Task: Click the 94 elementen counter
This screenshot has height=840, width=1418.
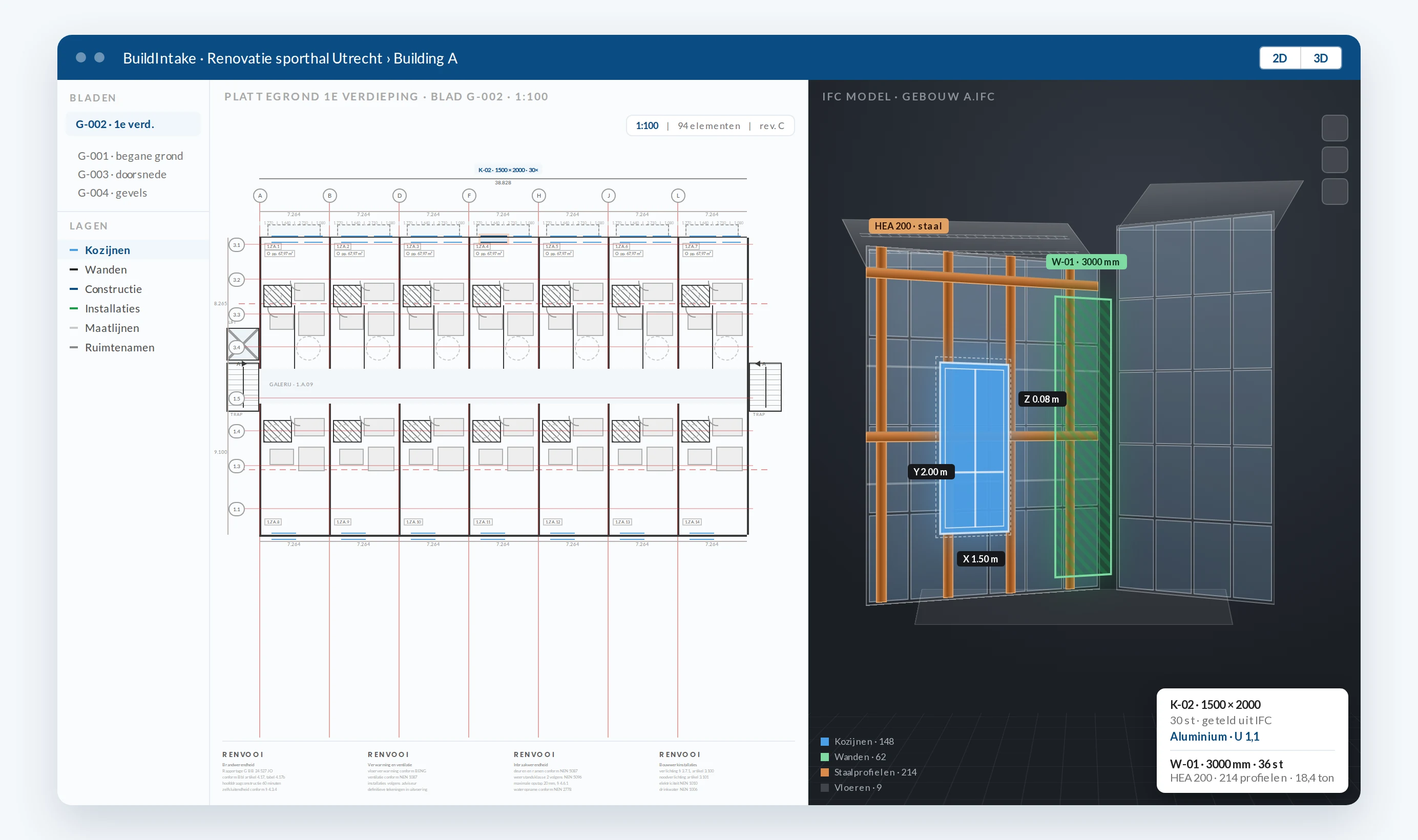Action: coord(708,125)
